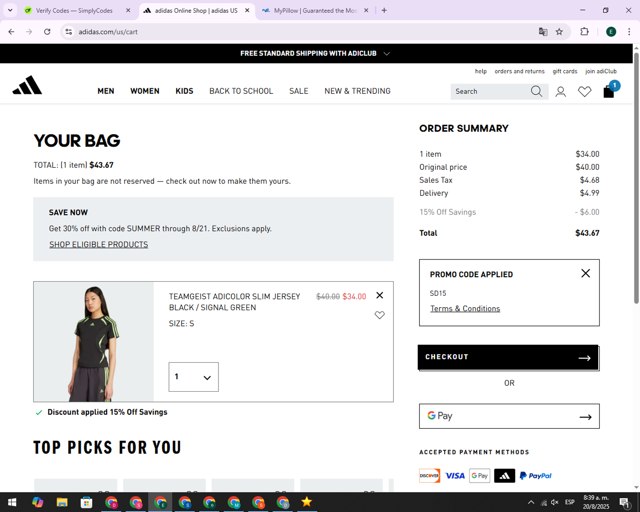Open MEN menu
640x512 pixels.
[106, 91]
